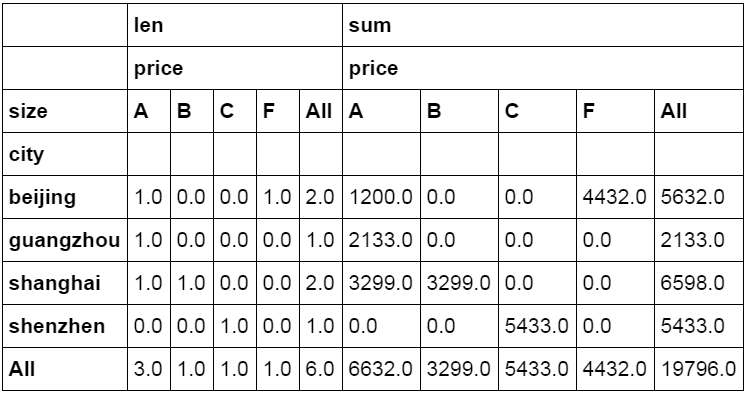The image size is (747, 394).
Task: Click the 'price' label under sum
Action: tap(374, 69)
